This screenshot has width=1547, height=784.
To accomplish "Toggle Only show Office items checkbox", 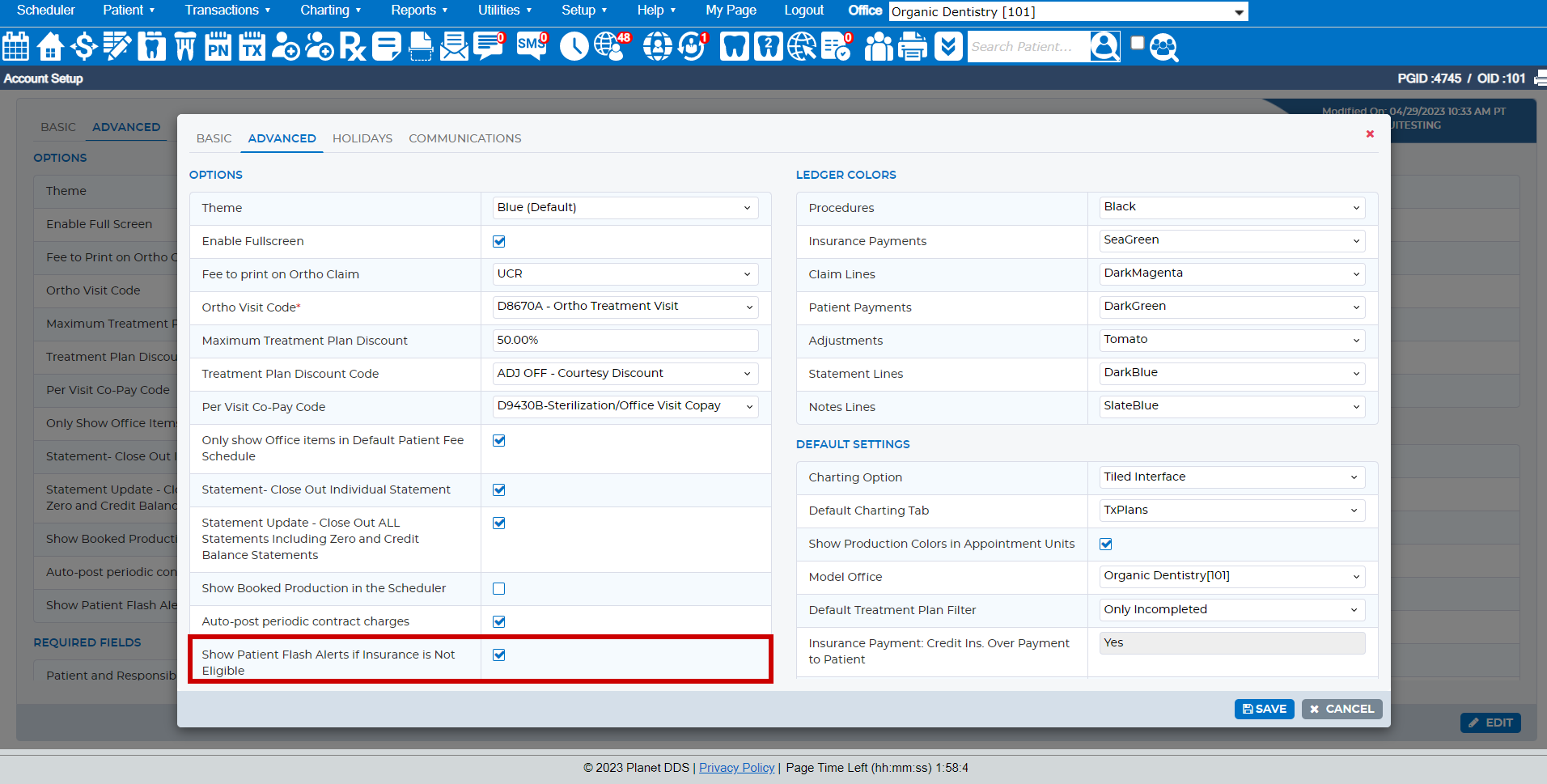I will pyautogui.click(x=499, y=440).
